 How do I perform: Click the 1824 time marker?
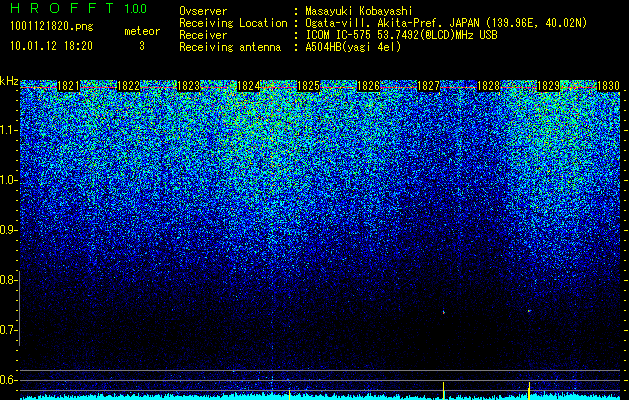[x=249, y=86]
